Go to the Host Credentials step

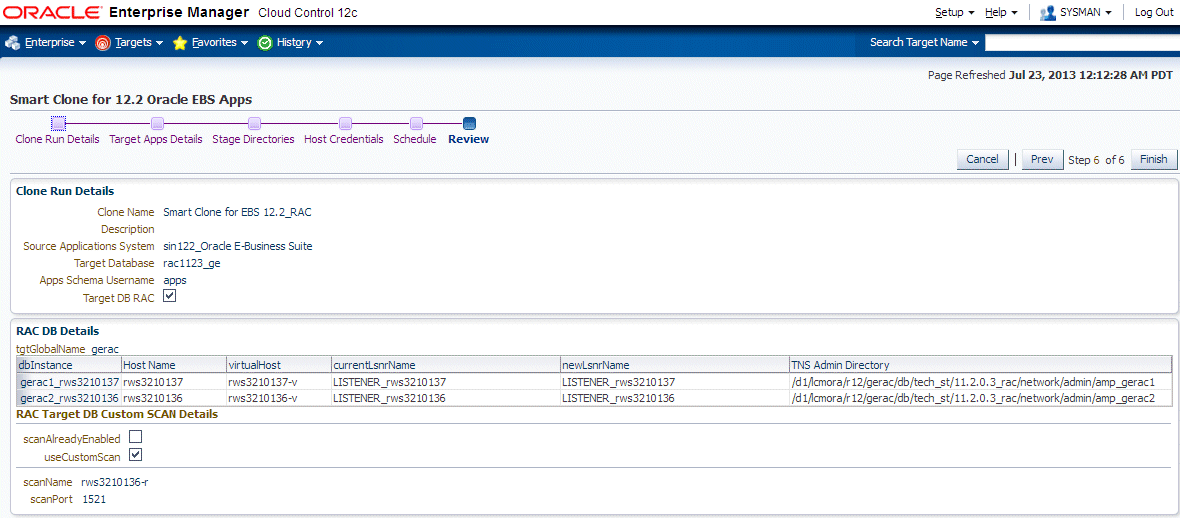pyautogui.click(x=344, y=139)
